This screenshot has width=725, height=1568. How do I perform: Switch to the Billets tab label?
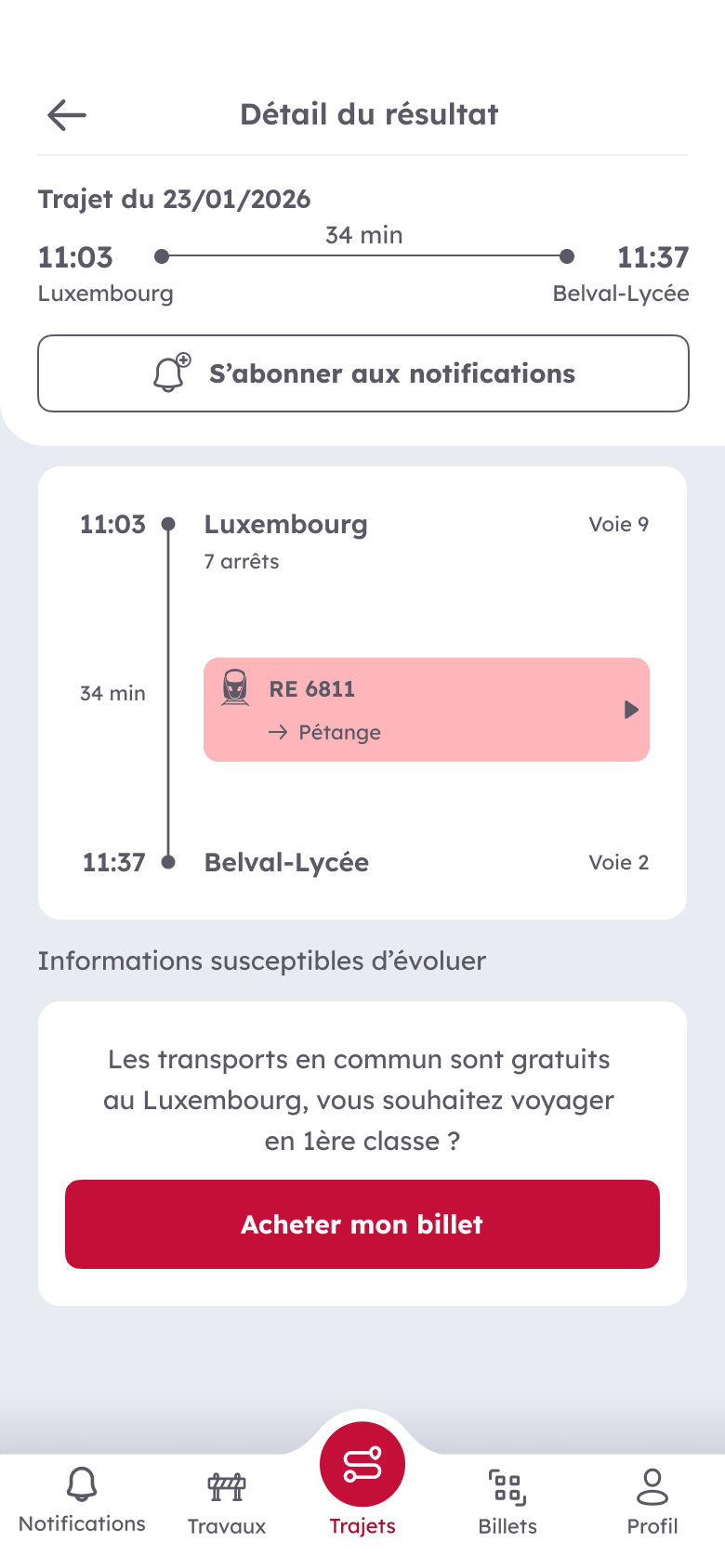[x=507, y=1526]
